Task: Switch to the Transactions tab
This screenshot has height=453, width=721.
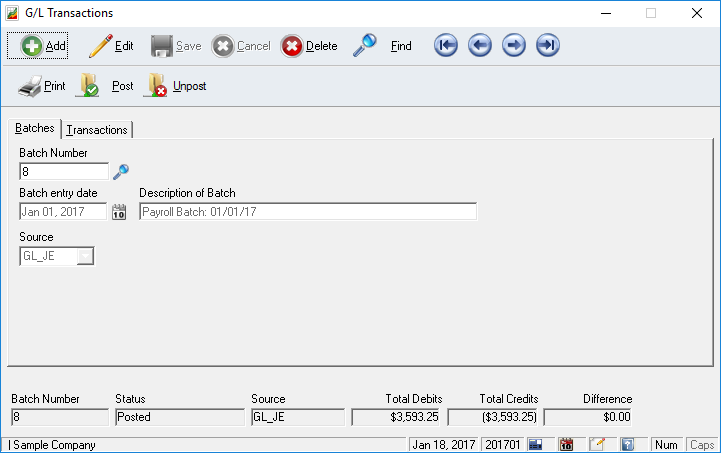Action: (x=97, y=130)
